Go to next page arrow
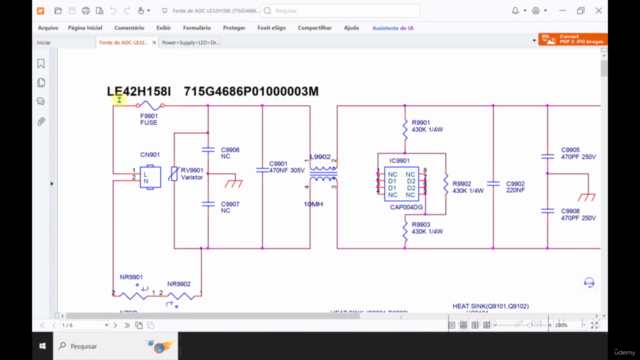Image resolution: width=640 pixels, height=360 pixels. coord(116,325)
